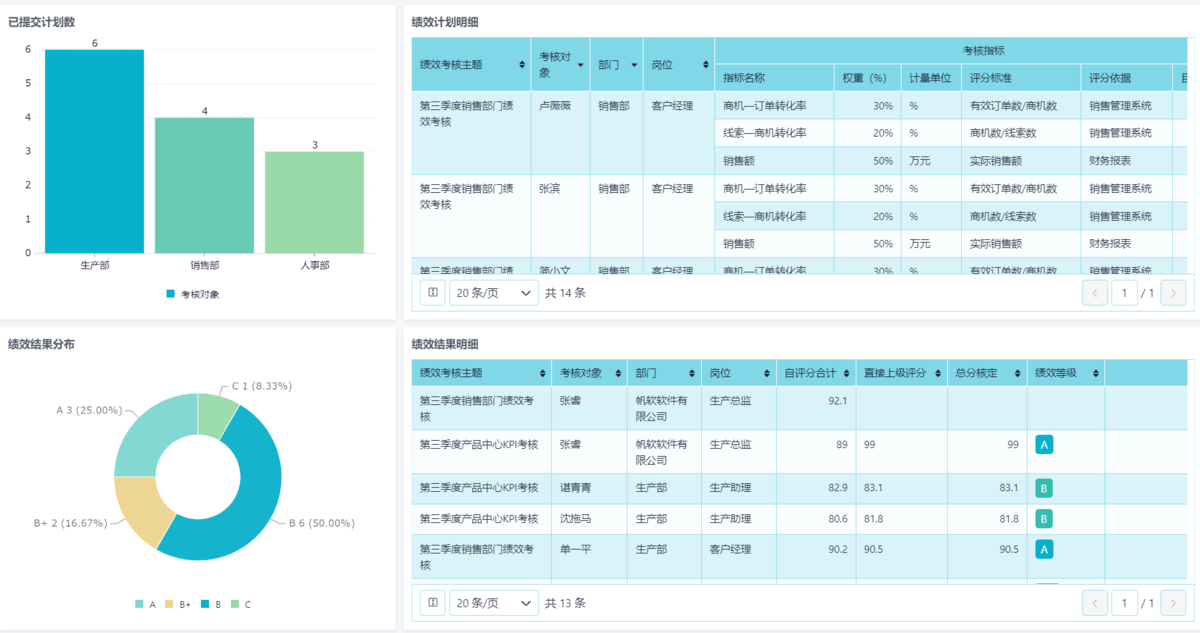This screenshot has height=633, width=1200.
Task: Sort plan table by 绩效考核主题 column
Action: tap(522, 65)
